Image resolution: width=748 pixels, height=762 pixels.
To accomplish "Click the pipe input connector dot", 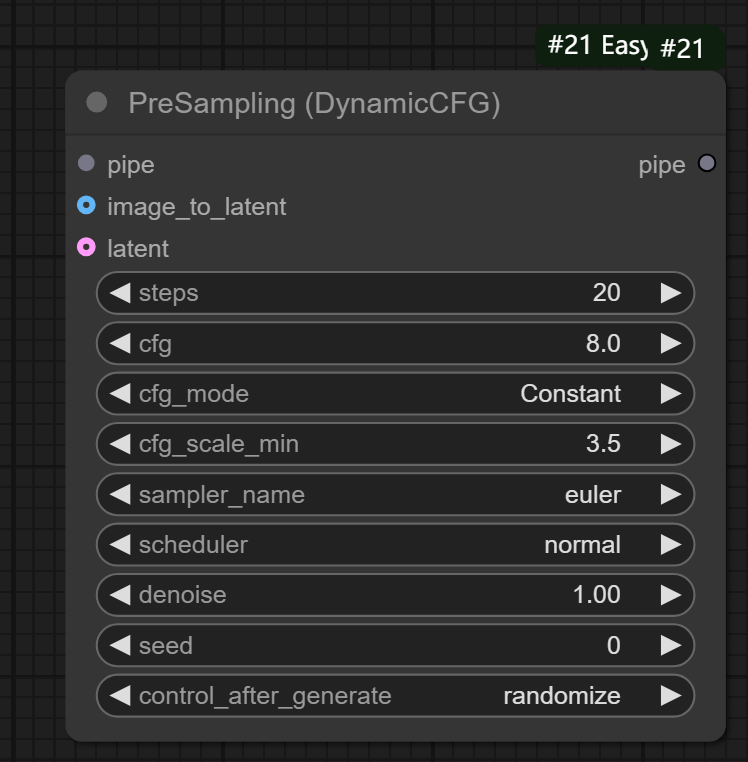I will pyautogui.click(x=86, y=163).
